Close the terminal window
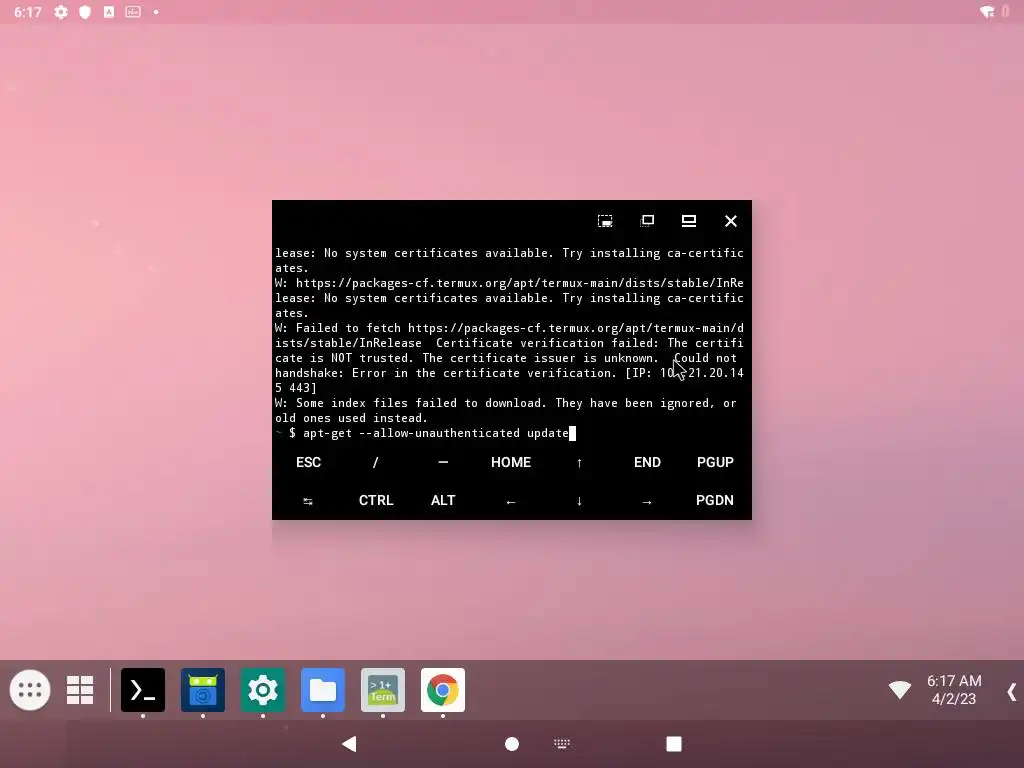Image resolution: width=1024 pixels, height=768 pixels. 731,221
